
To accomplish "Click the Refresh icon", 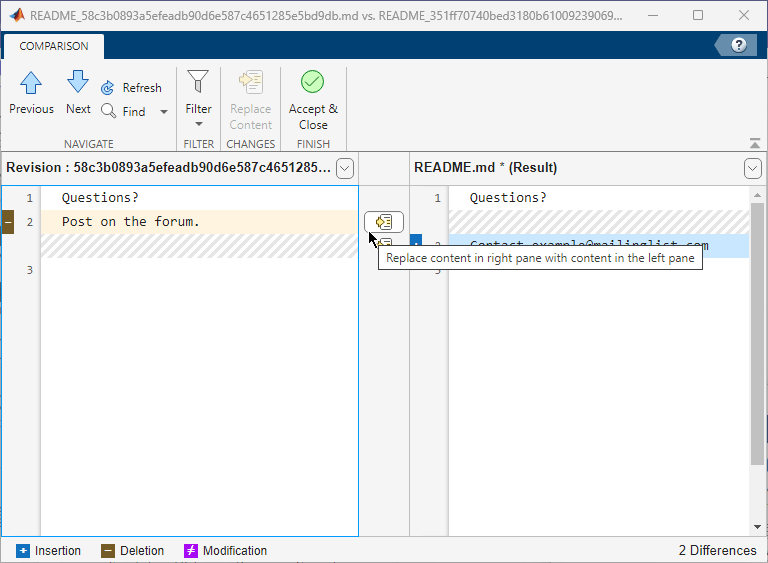I will [108, 88].
